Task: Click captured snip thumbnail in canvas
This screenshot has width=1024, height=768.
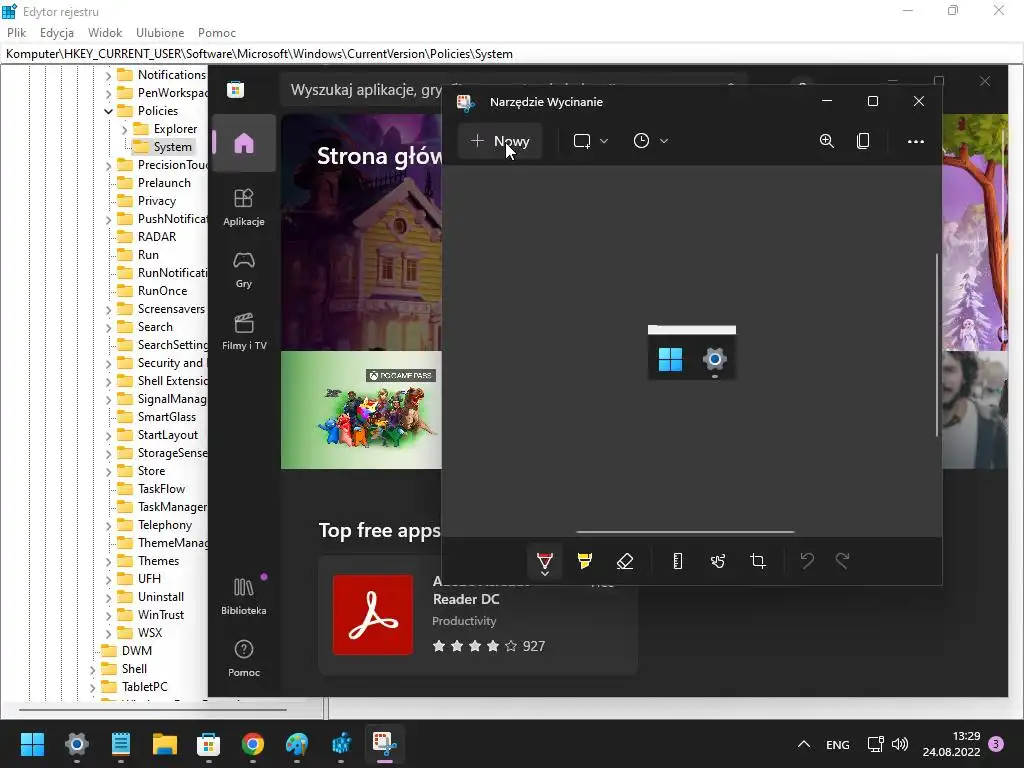Action: pos(692,352)
